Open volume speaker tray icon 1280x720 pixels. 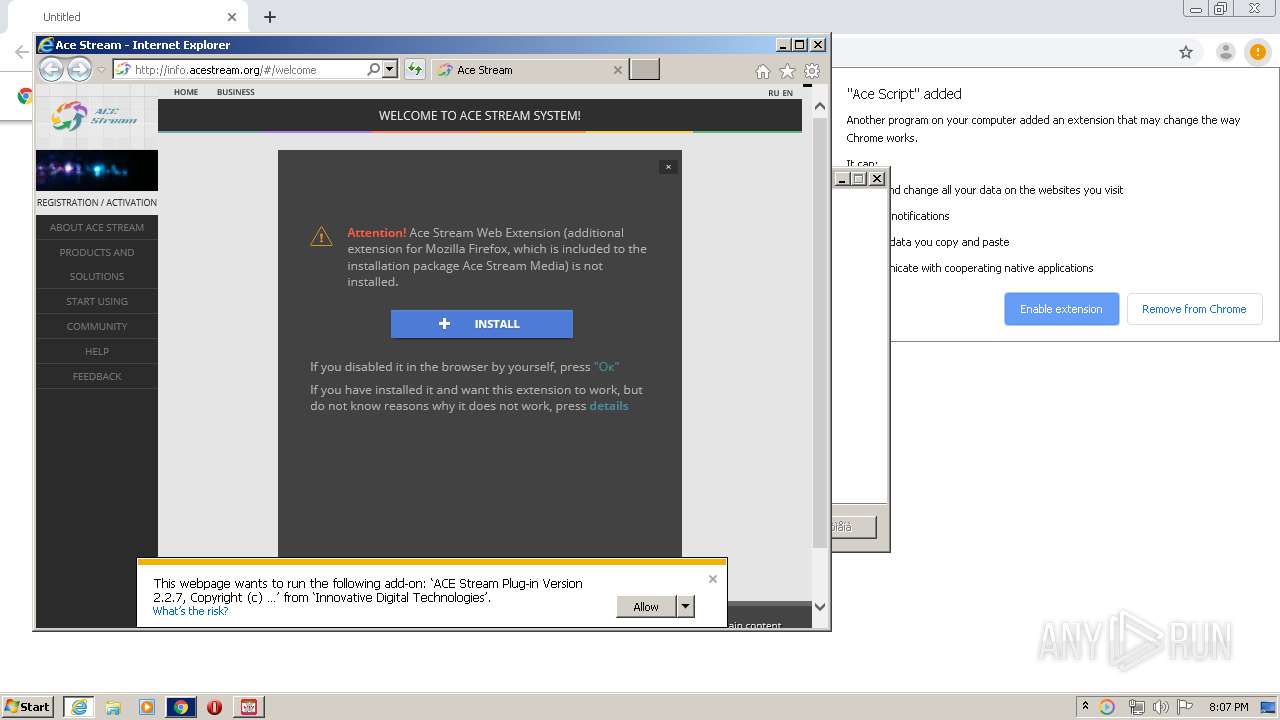click(x=1160, y=707)
